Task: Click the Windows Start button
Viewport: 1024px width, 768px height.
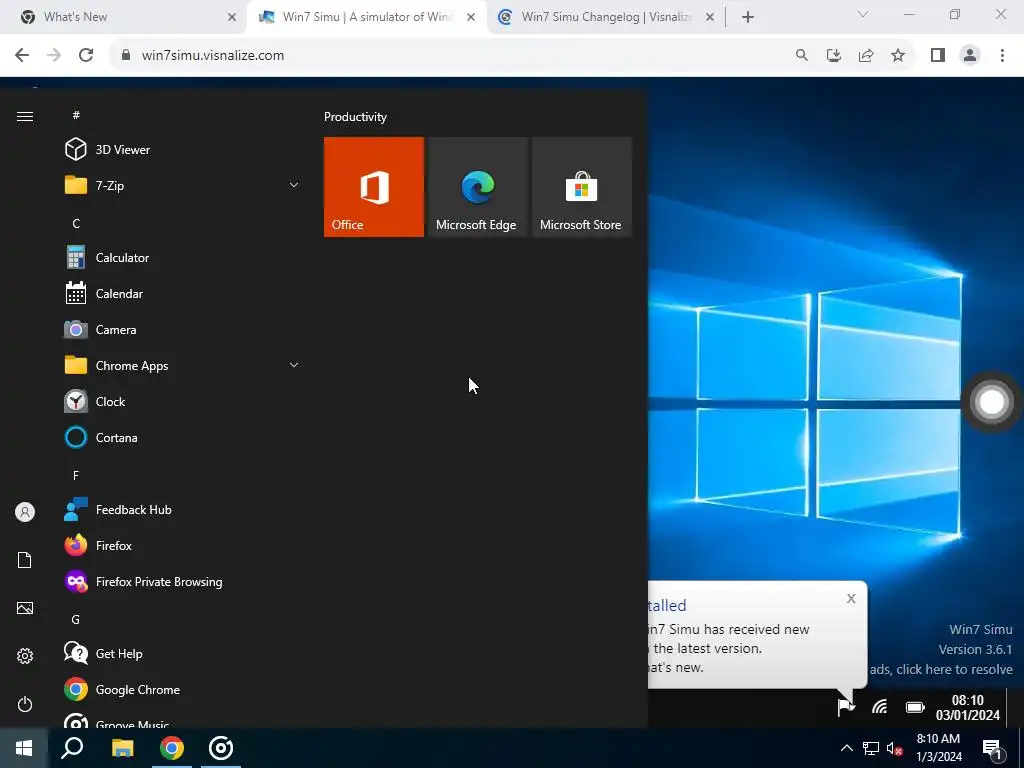Action: [x=24, y=748]
